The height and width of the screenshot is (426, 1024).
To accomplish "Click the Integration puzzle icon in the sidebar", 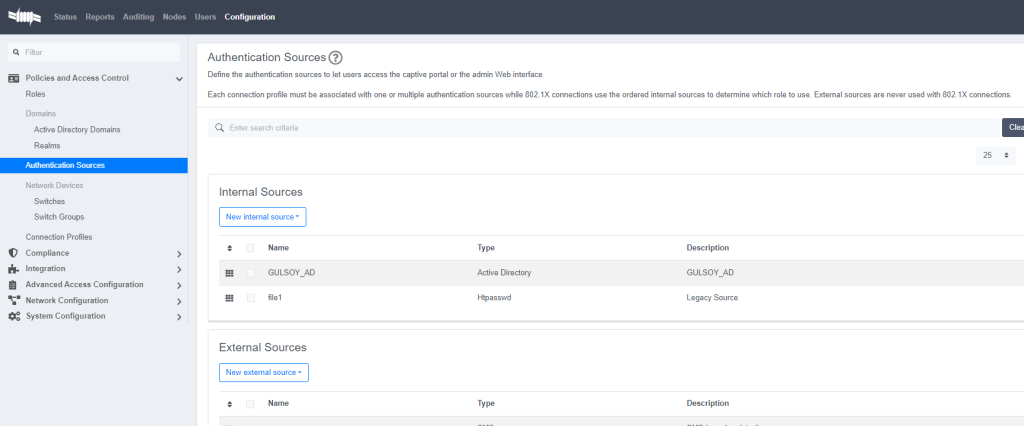I will (14, 269).
